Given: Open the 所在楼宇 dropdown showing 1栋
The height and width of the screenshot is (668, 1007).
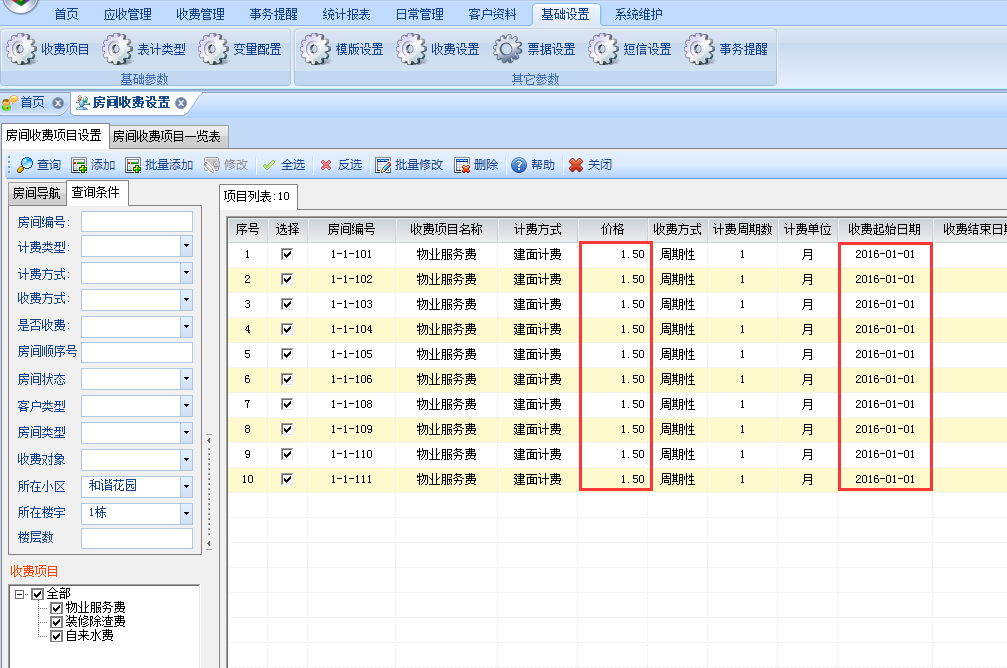Looking at the screenshot, I should [186, 513].
